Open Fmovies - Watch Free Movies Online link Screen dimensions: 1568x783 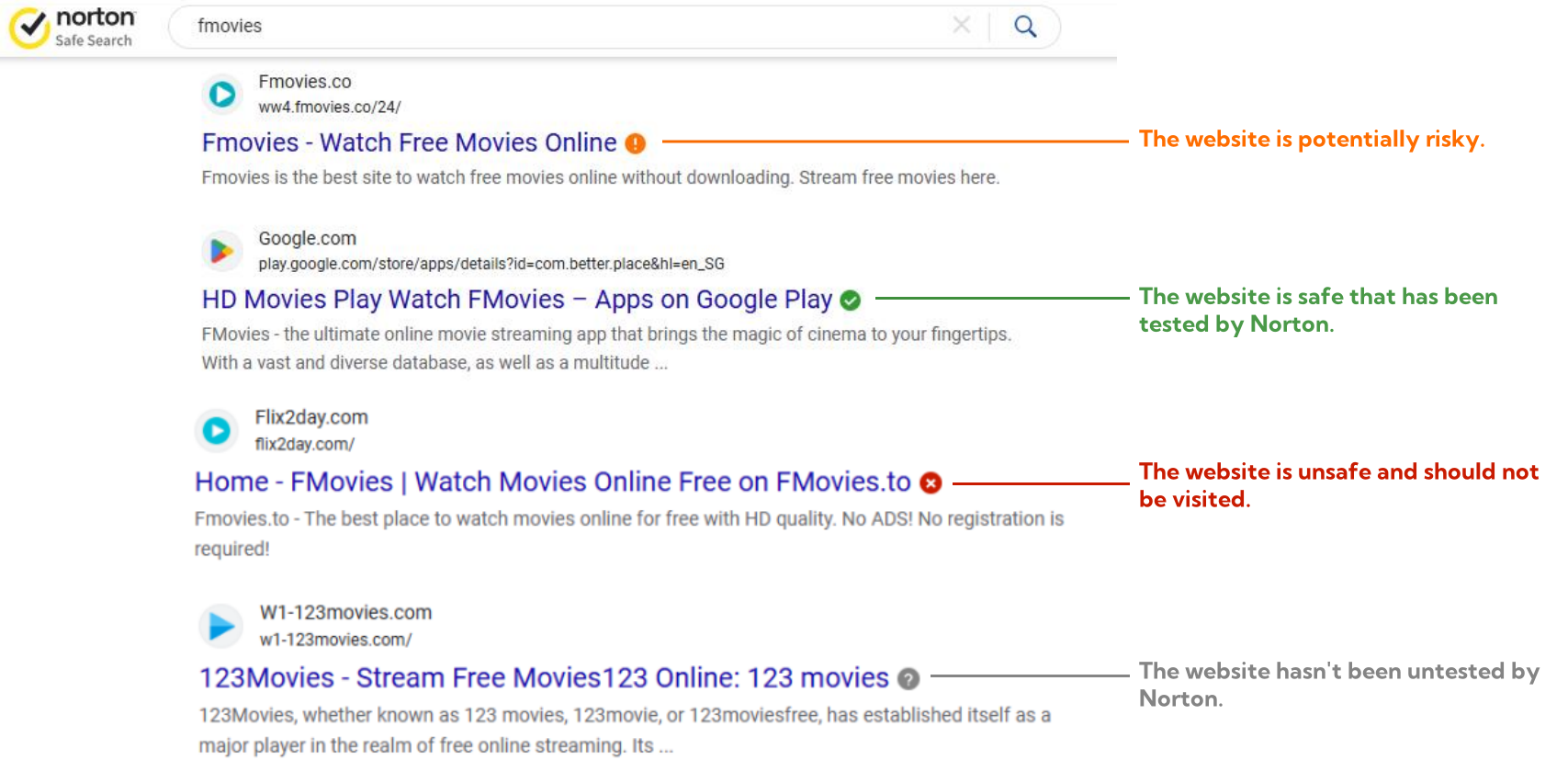[410, 142]
